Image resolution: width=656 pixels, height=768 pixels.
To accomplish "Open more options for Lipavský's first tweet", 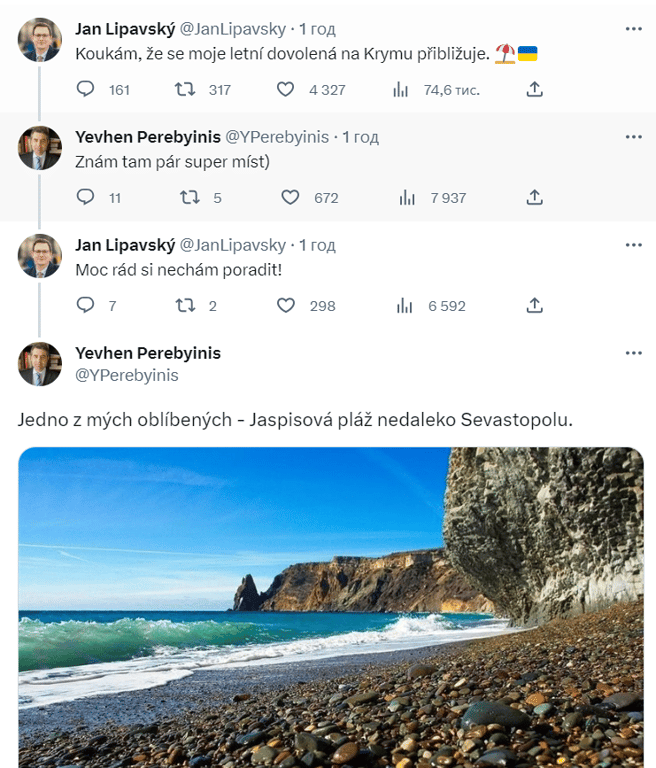I will (x=633, y=29).
